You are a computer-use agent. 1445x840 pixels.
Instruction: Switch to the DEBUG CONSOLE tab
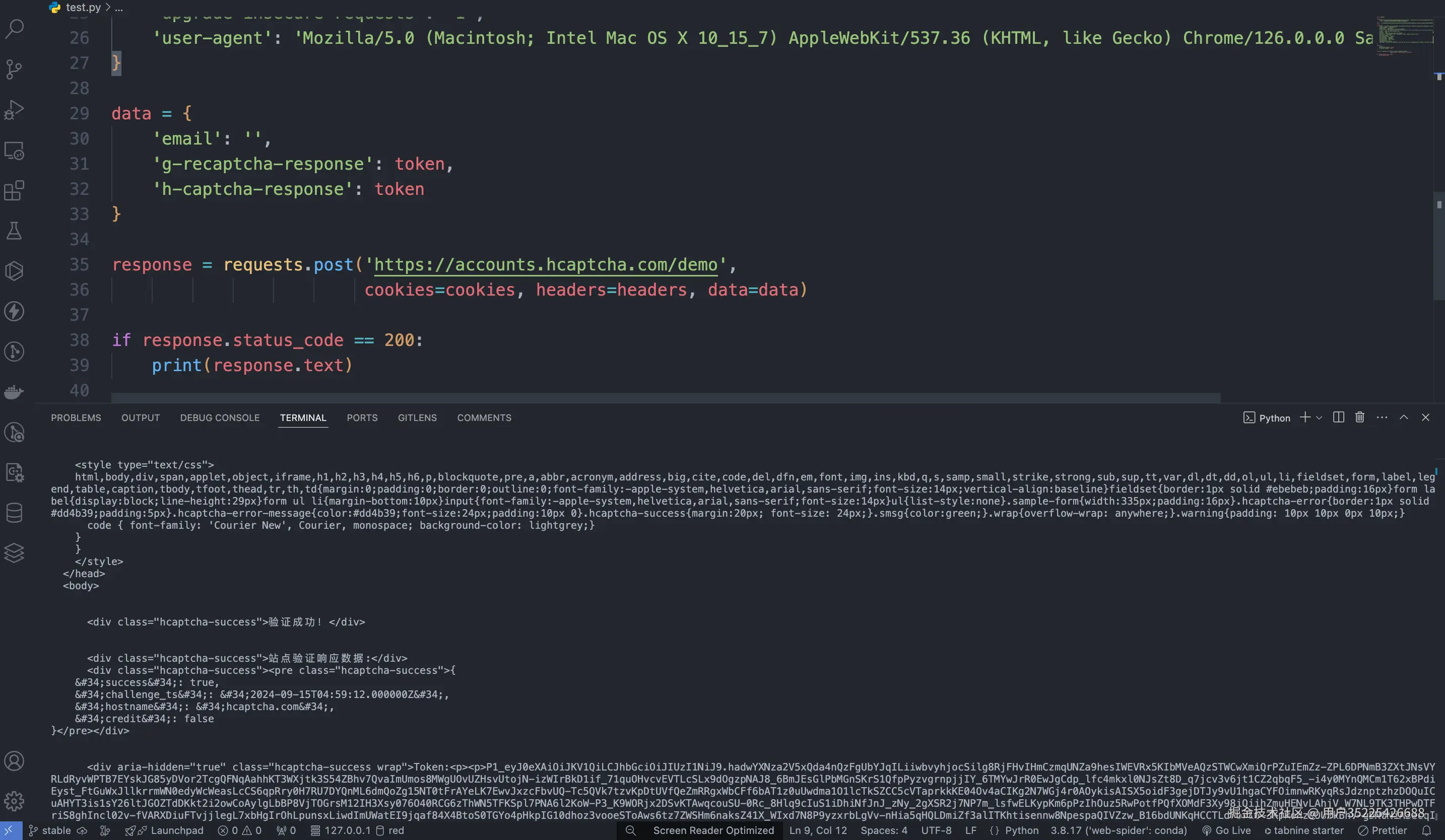220,417
